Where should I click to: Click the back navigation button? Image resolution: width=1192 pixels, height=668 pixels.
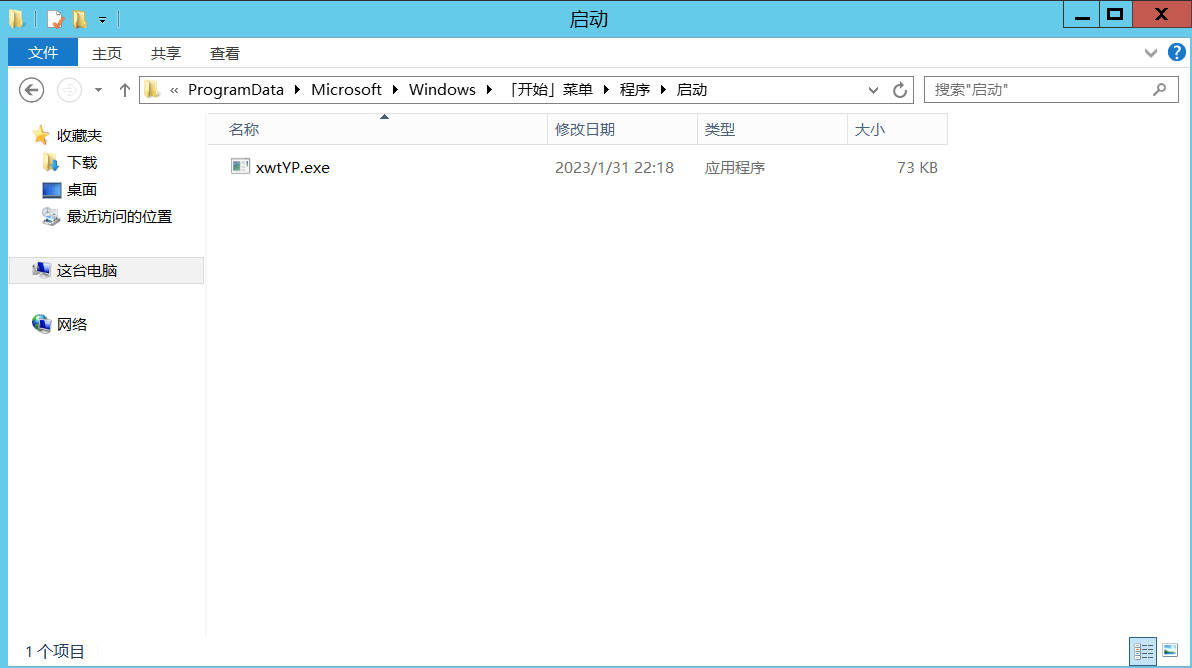pos(31,90)
